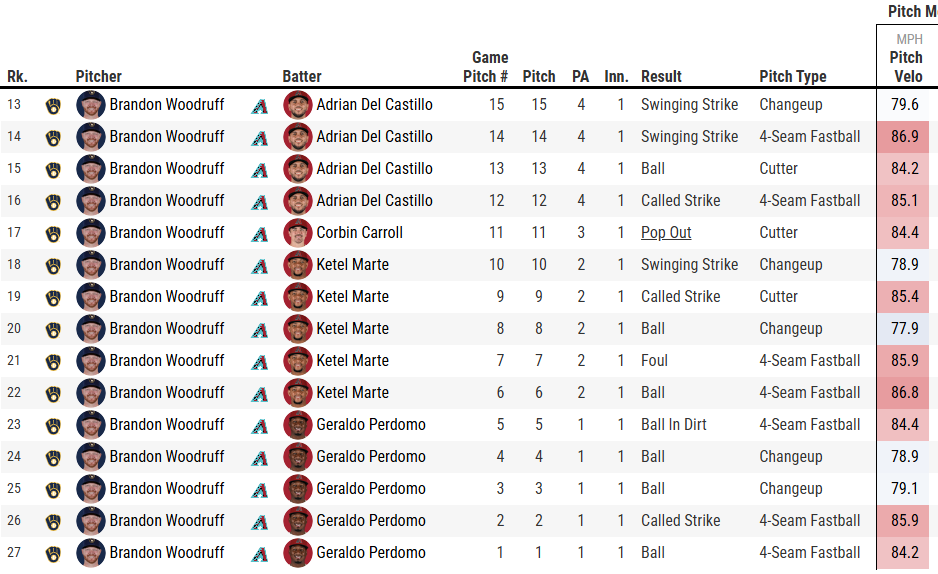Open the underlined Pop Out result link
Screen dimensions: 938x574
pyautogui.click(x=666, y=233)
